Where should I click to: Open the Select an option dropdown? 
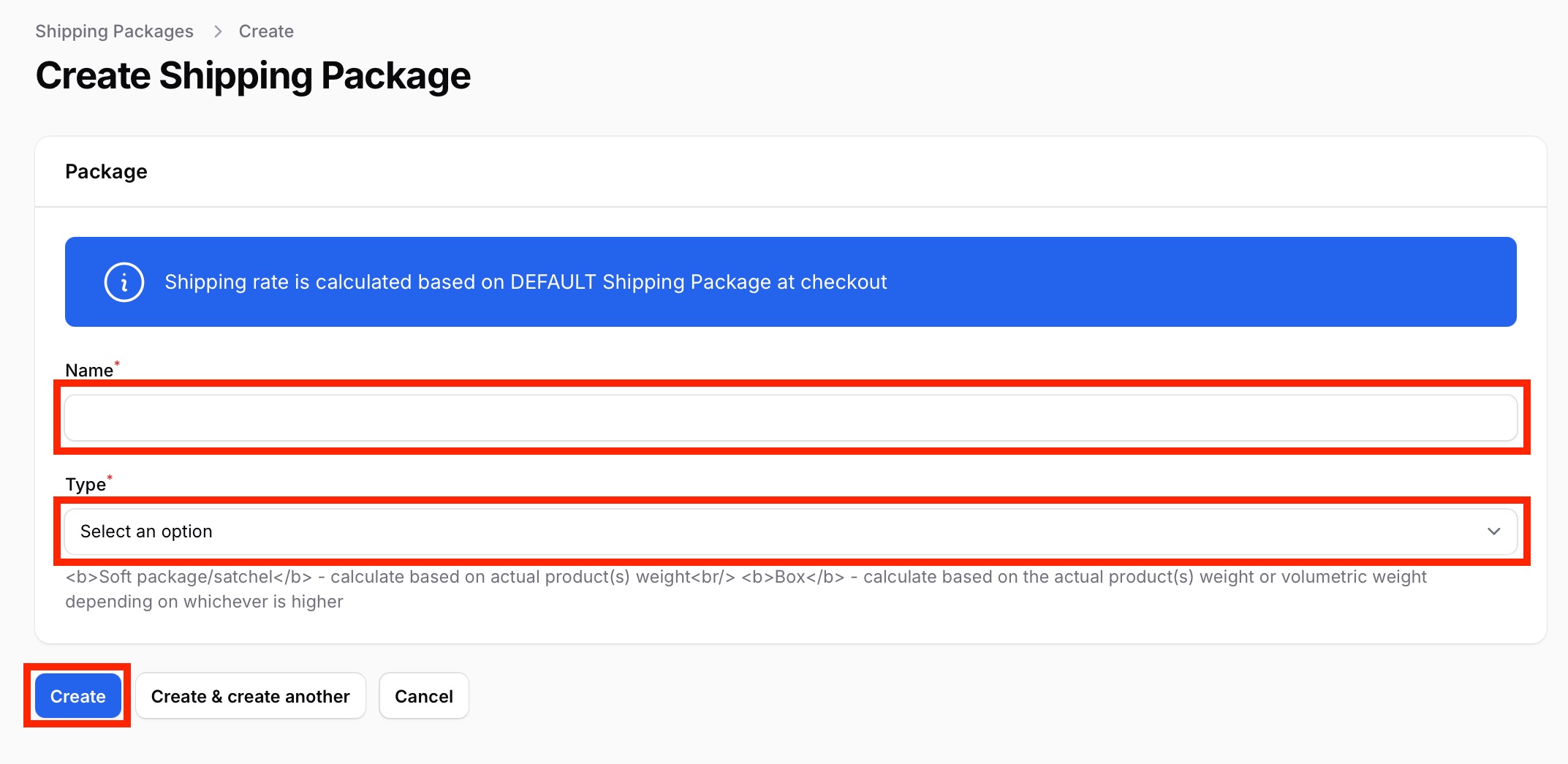point(791,532)
